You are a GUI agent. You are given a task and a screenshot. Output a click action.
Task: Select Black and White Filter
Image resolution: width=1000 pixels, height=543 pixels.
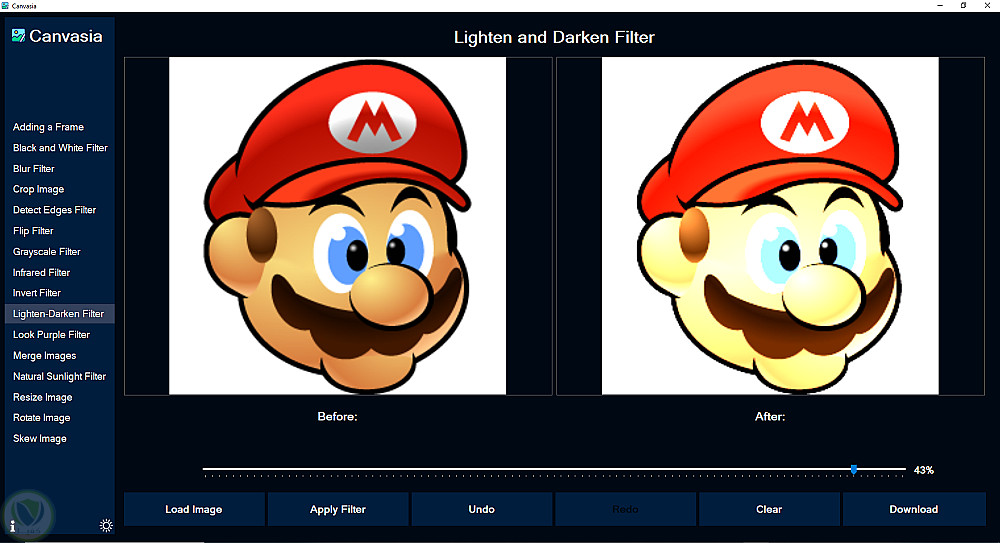(60, 147)
